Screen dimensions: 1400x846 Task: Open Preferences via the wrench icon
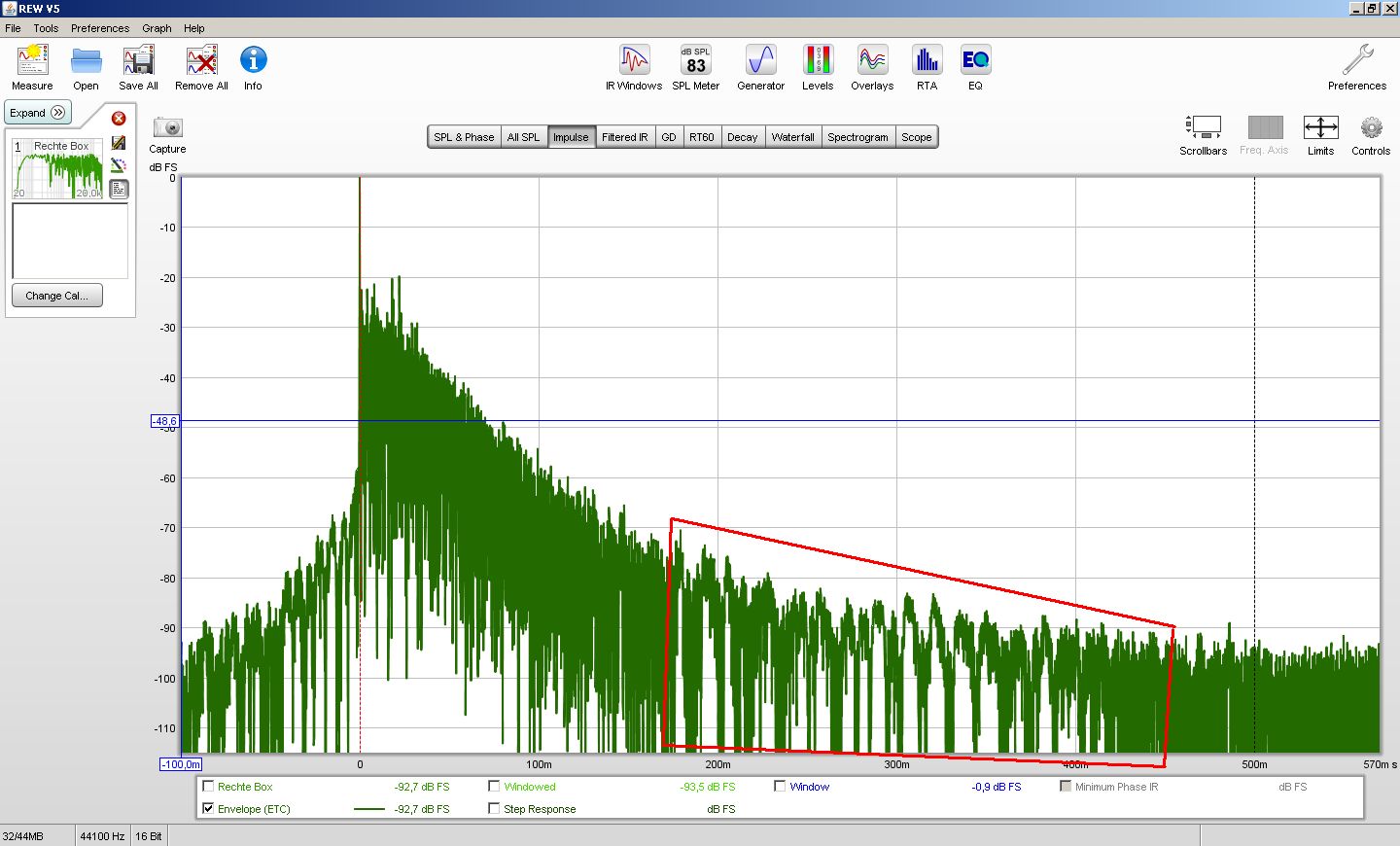(1357, 60)
